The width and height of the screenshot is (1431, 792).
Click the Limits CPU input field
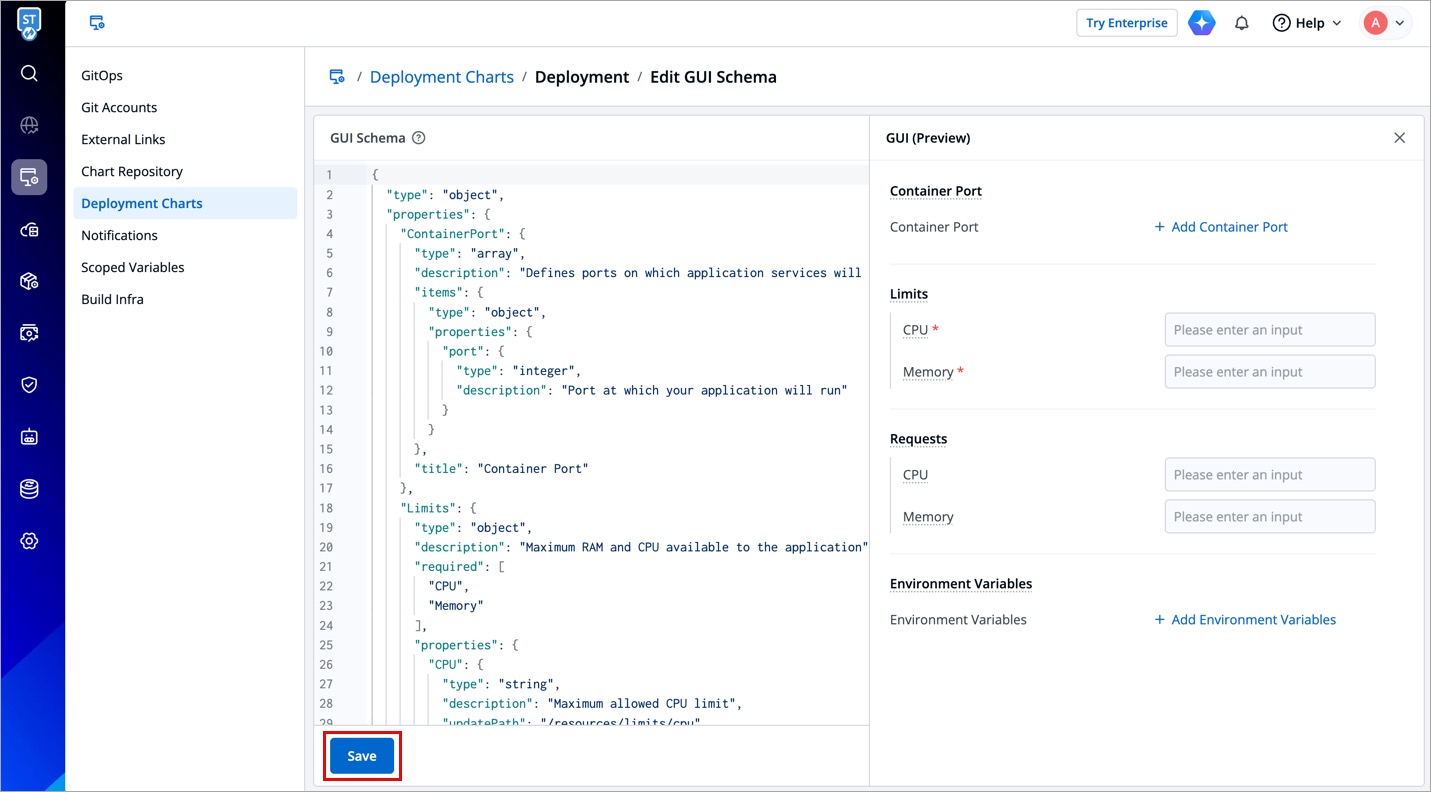1269,330
